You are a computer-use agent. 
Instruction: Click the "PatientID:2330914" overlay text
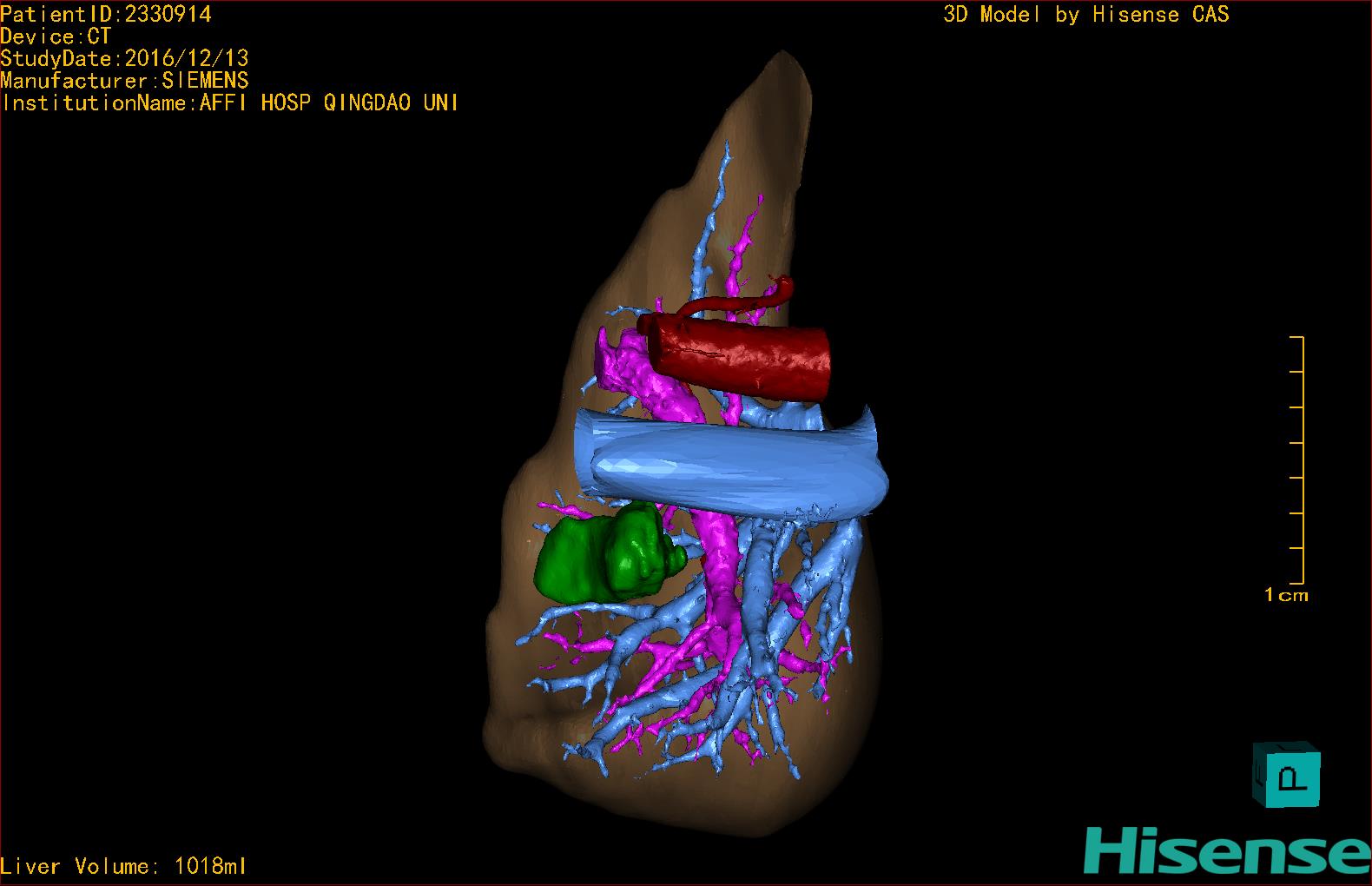pyautogui.click(x=106, y=14)
